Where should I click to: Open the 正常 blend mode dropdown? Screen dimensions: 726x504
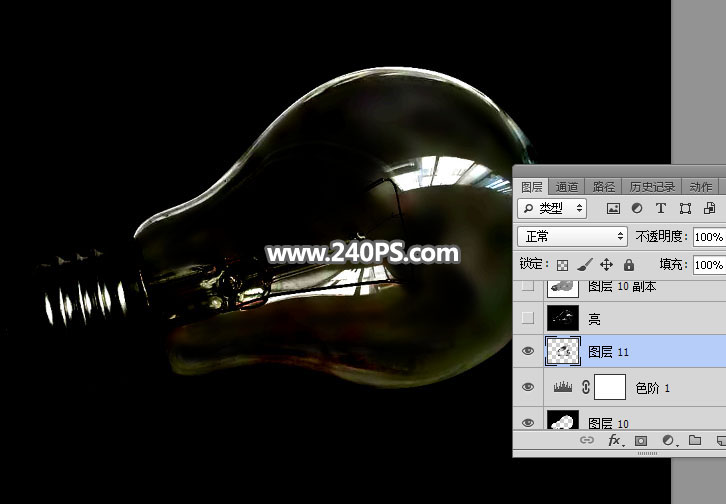pos(572,237)
